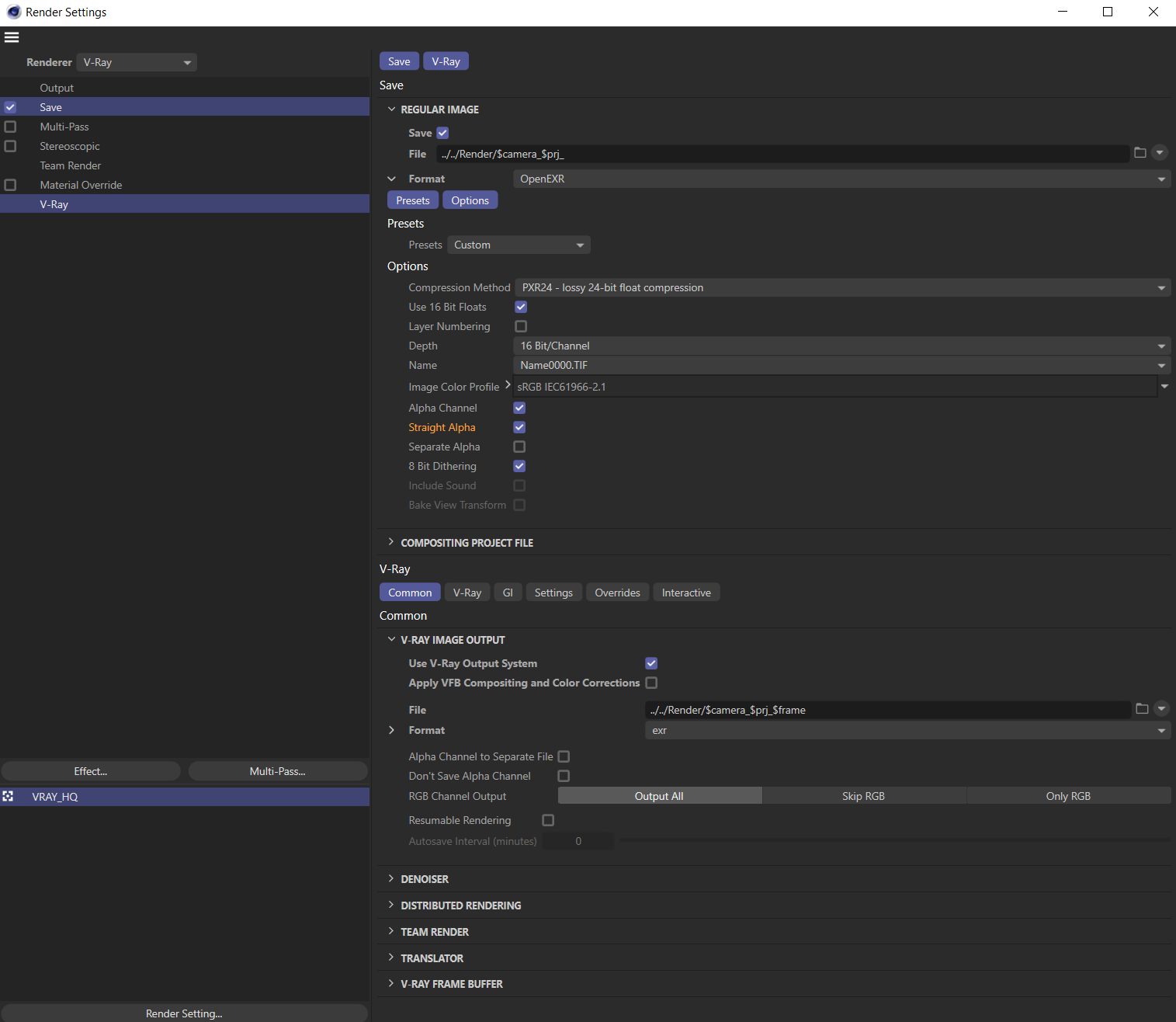This screenshot has height=1022, width=1176.
Task: Click the Multi-Pass... button
Action: coord(278,771)
